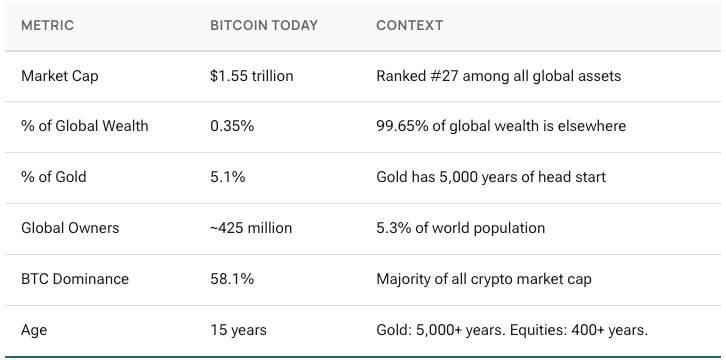Select the 58.1% value cell

232,279
